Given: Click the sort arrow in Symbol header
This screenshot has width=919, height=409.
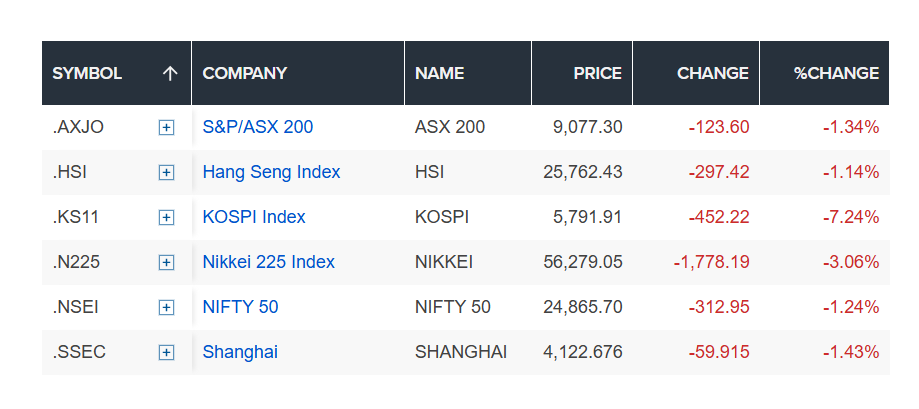Looking at the screenshot, I should (170, 73).
